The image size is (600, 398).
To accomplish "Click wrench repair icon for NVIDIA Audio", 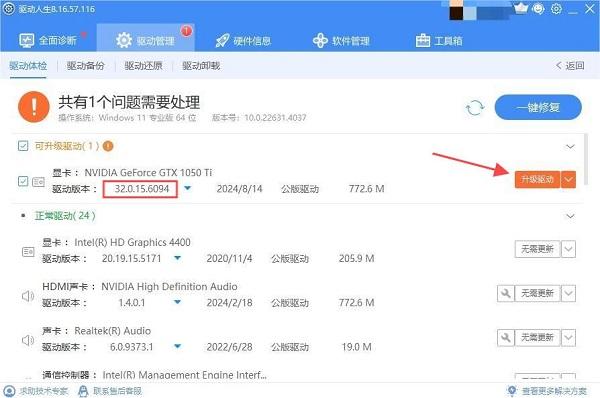I will coord(505,294).
